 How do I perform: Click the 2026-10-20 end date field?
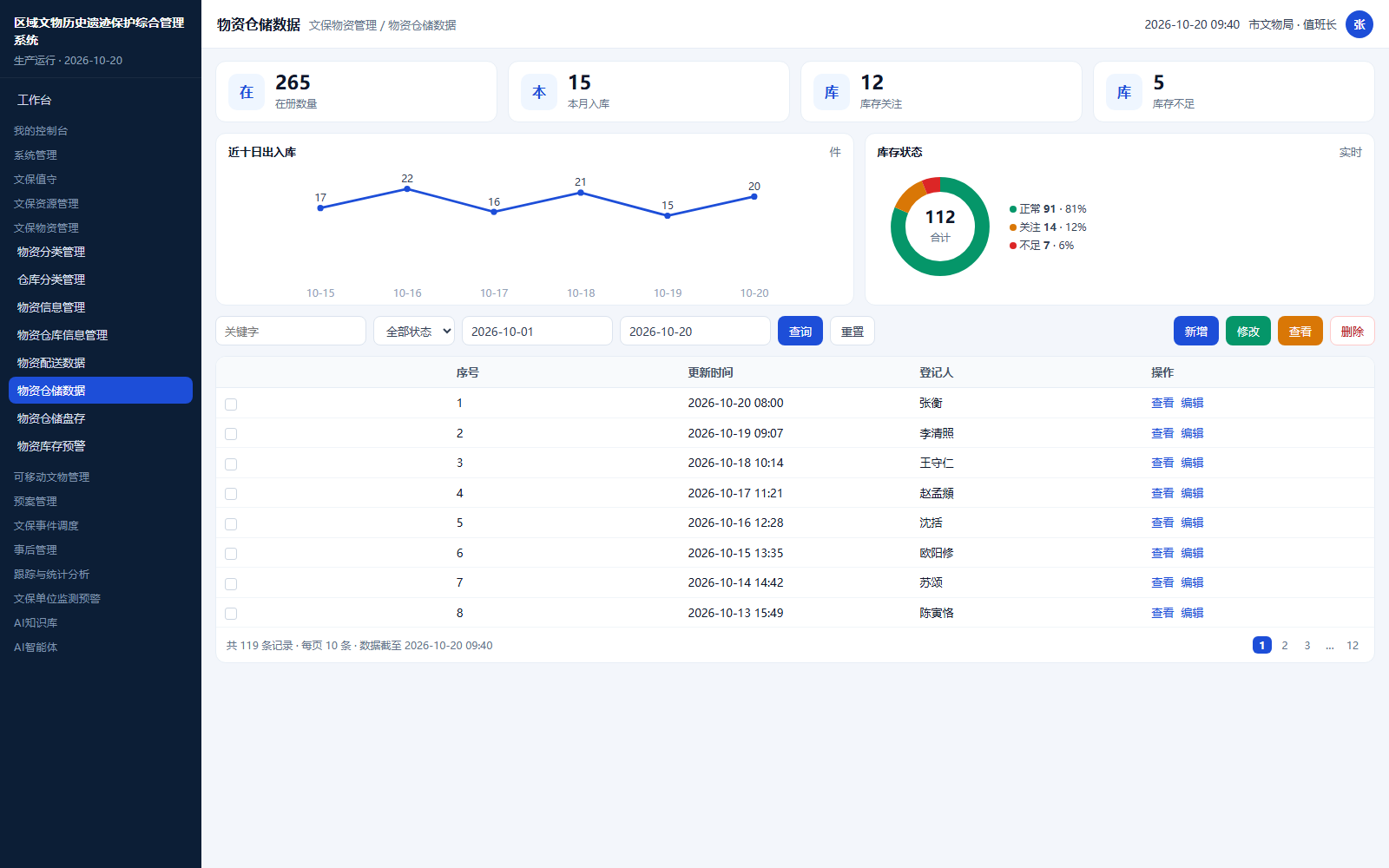(x=695, y=331)
